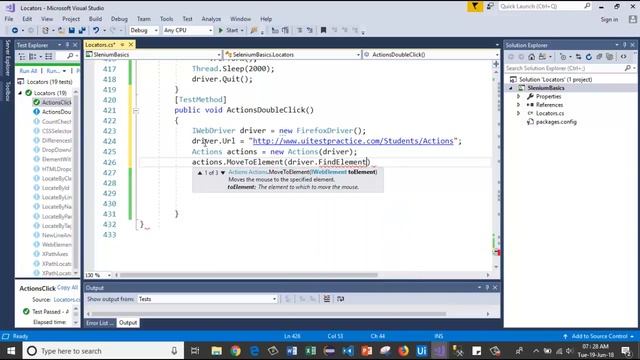Click the group-by icon in Test Explorer toolbar

[33, 56]
